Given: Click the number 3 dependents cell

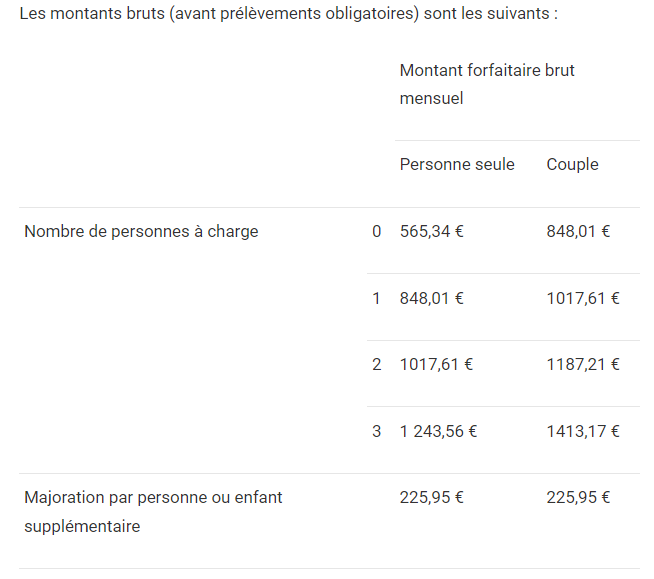Looking at the screenshot, I should tap(377, 431).
